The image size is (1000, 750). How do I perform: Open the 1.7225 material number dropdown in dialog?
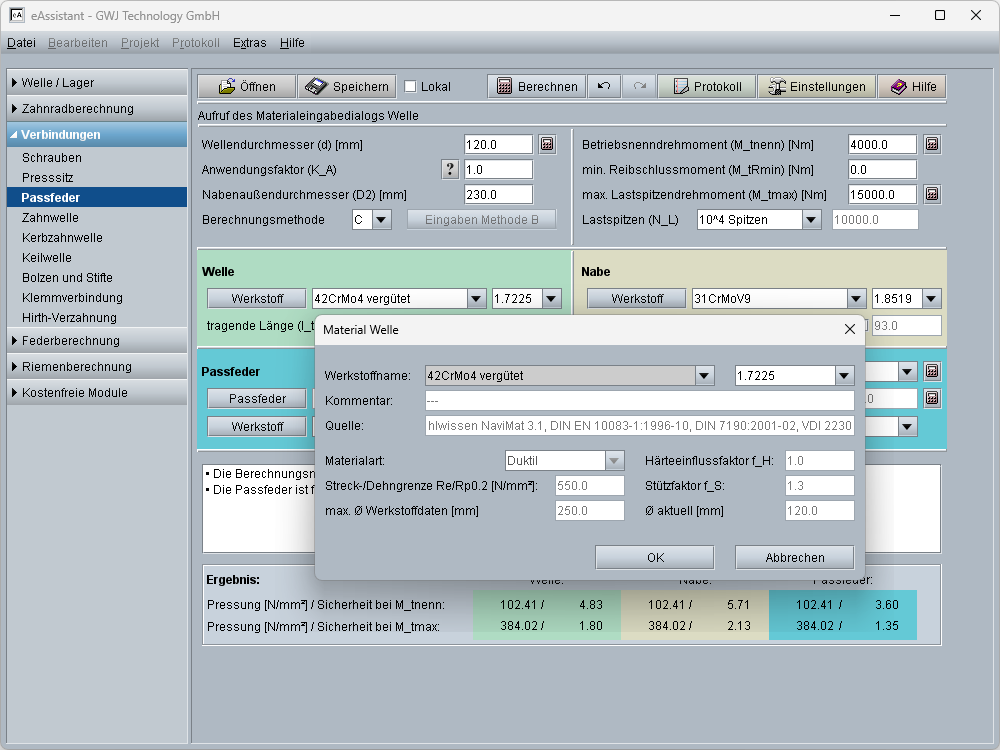845,376
